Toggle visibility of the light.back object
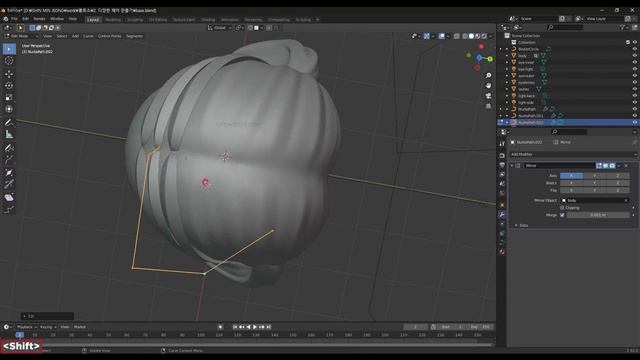 635,96
